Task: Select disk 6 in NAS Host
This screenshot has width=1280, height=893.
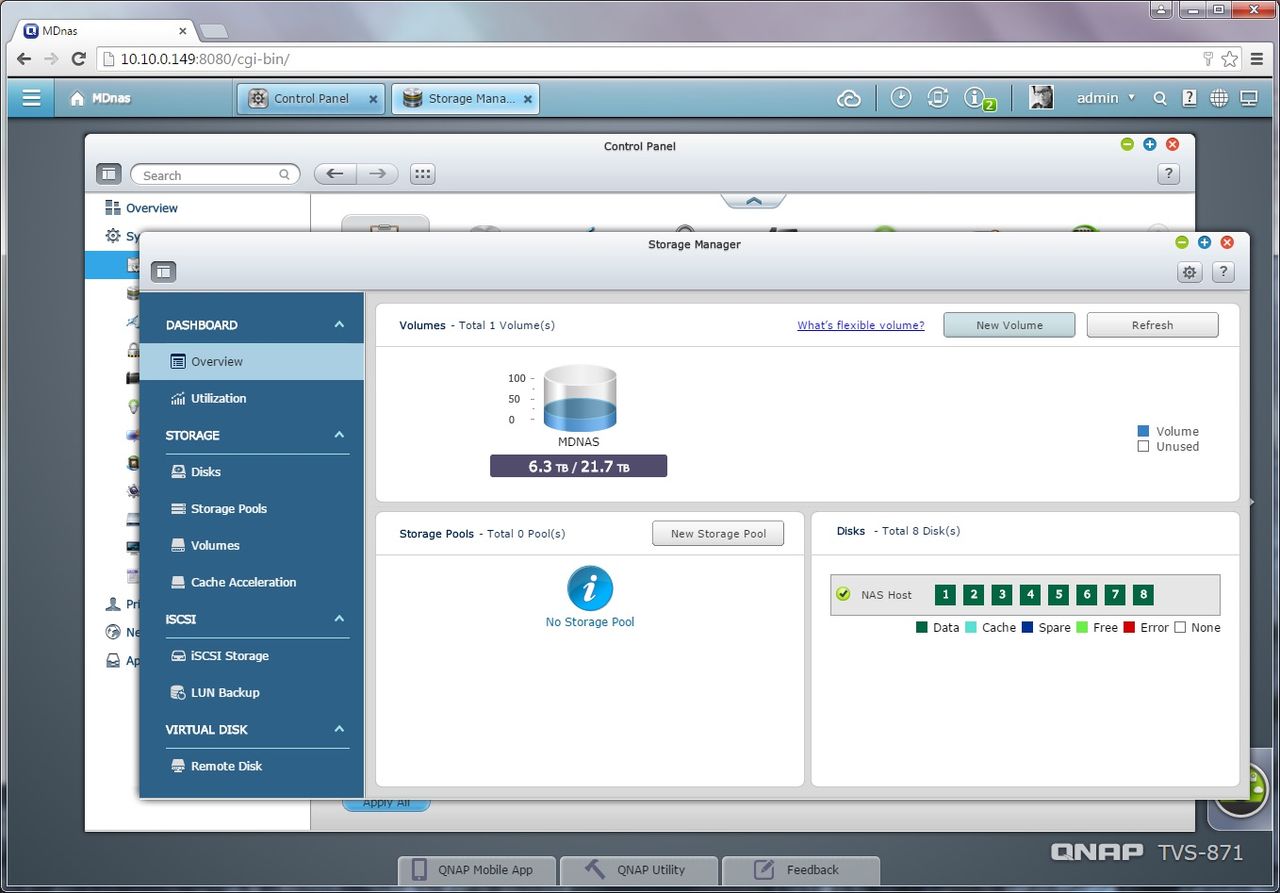Action: pos(1087,595)
